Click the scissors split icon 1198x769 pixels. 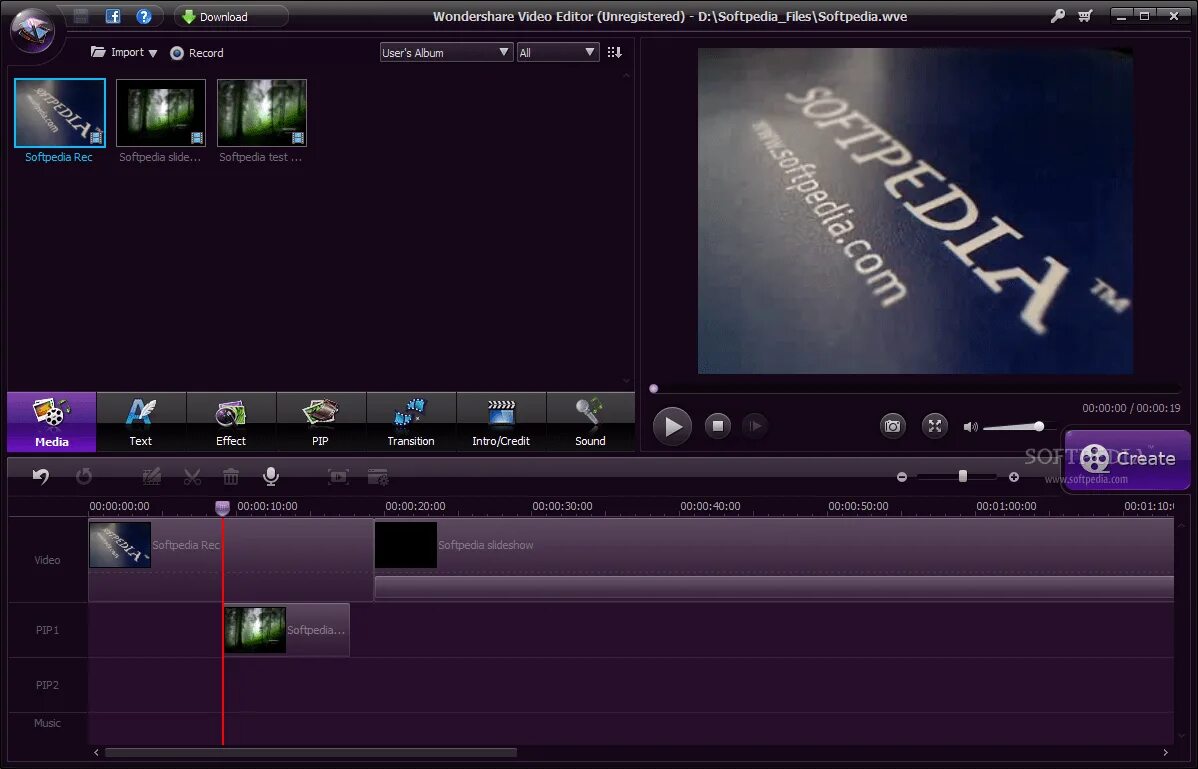[x=193, y=477]
